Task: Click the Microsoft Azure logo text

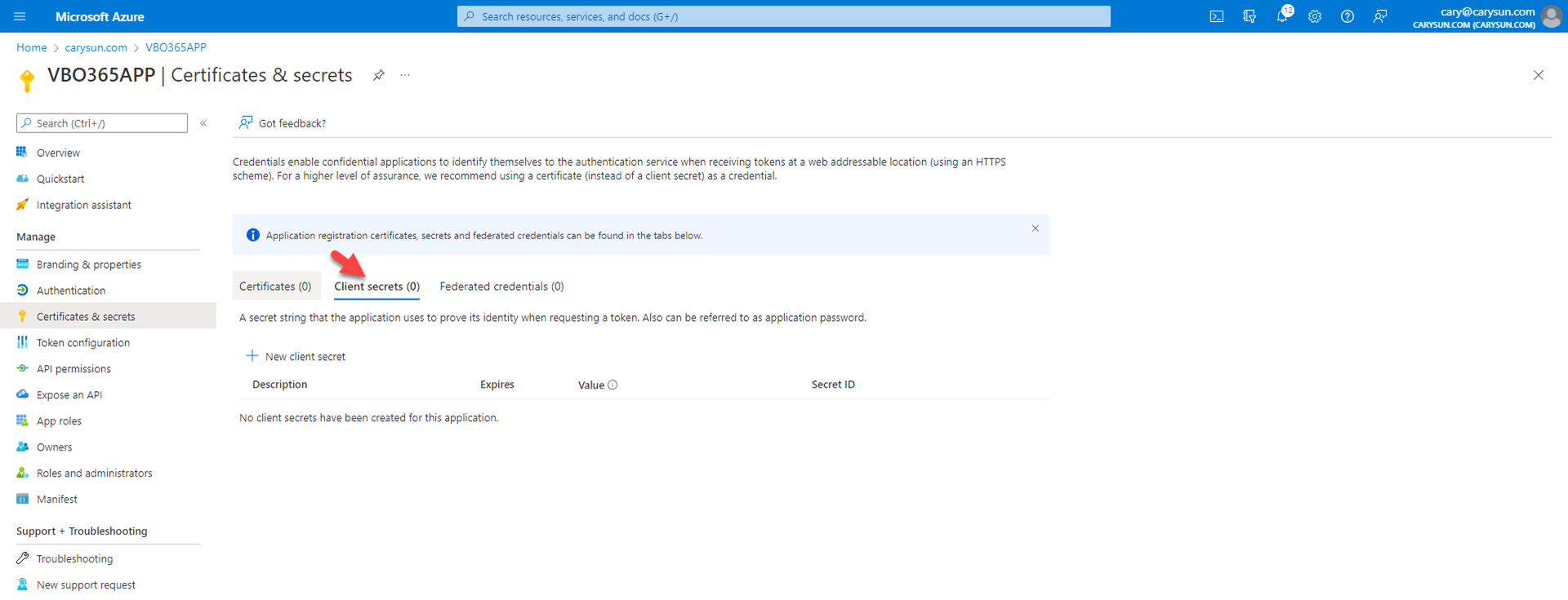Action: point(100,16)
